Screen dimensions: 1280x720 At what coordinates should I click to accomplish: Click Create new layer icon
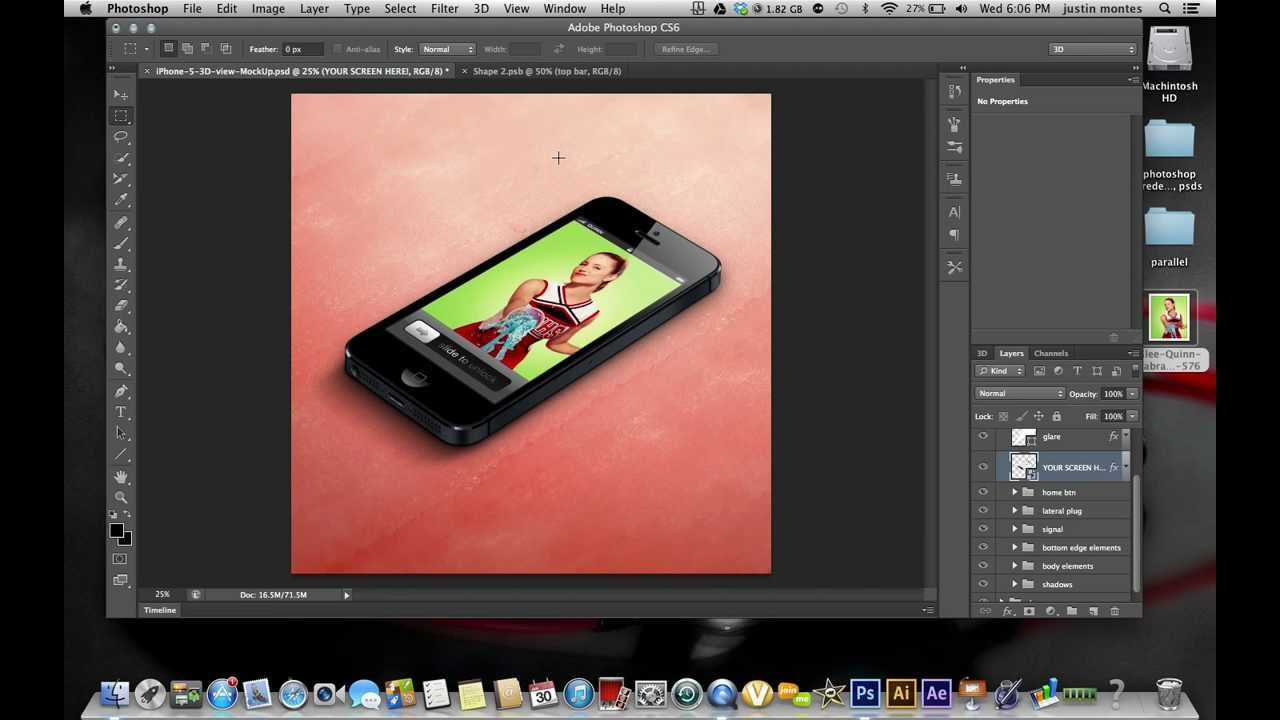pos(1093,611)
